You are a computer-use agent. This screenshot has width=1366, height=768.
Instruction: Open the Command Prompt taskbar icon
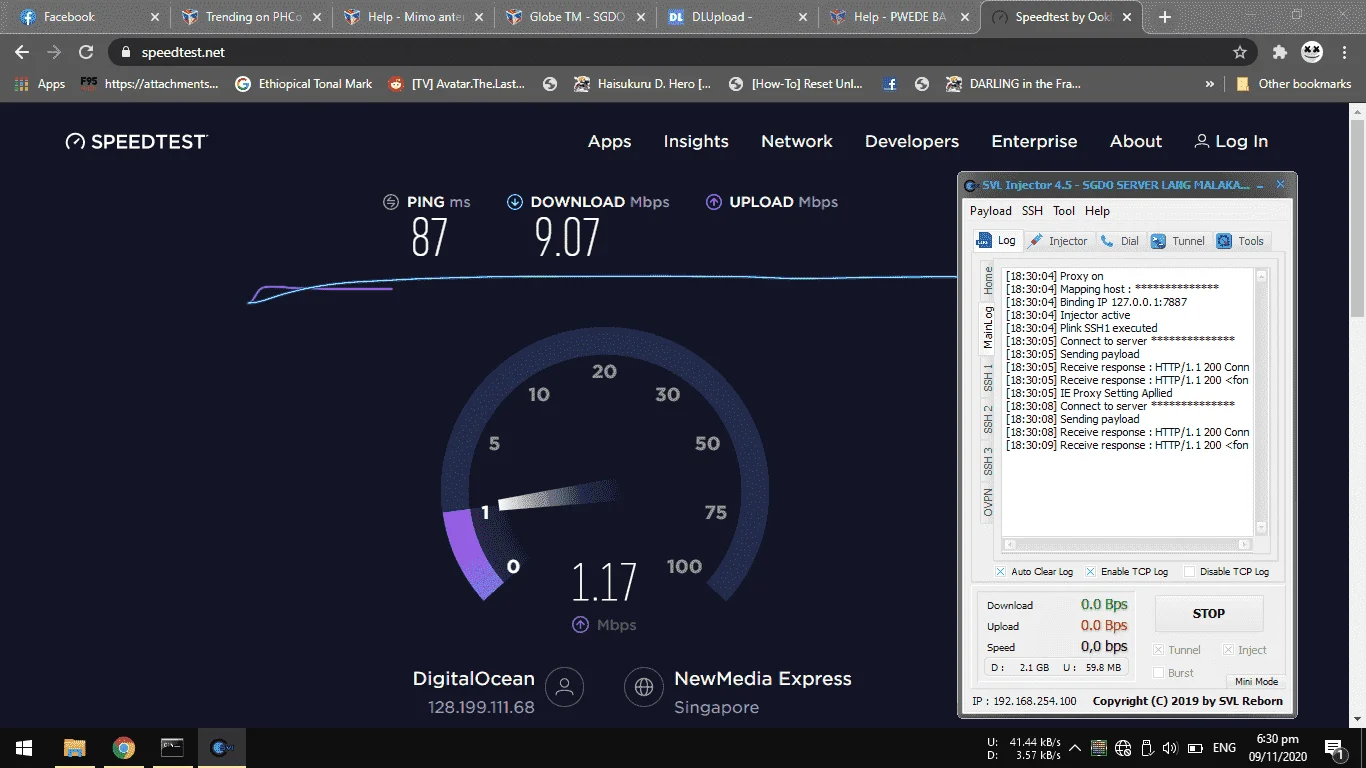[172, 748]
